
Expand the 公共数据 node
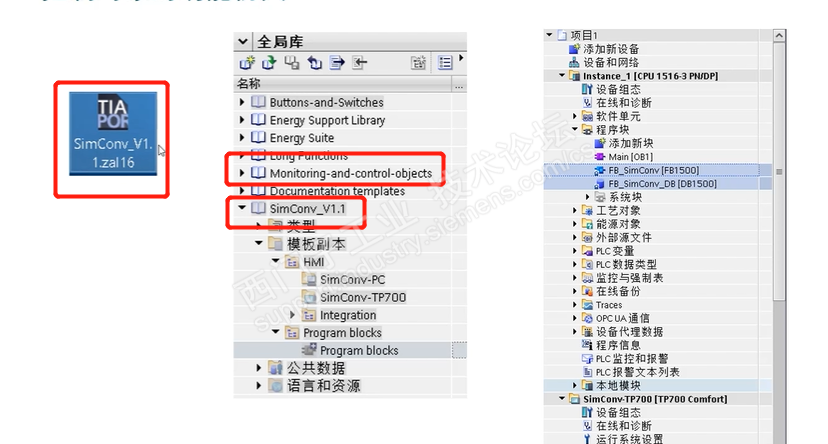click(259, 368)
